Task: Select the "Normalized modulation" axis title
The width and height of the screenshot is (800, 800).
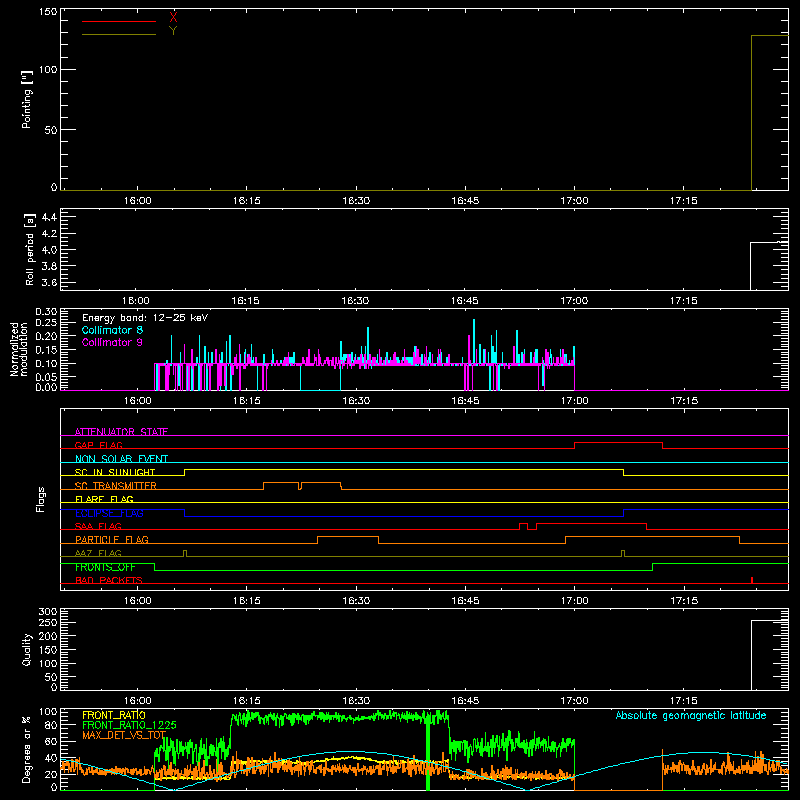Action: coord(19,349)
